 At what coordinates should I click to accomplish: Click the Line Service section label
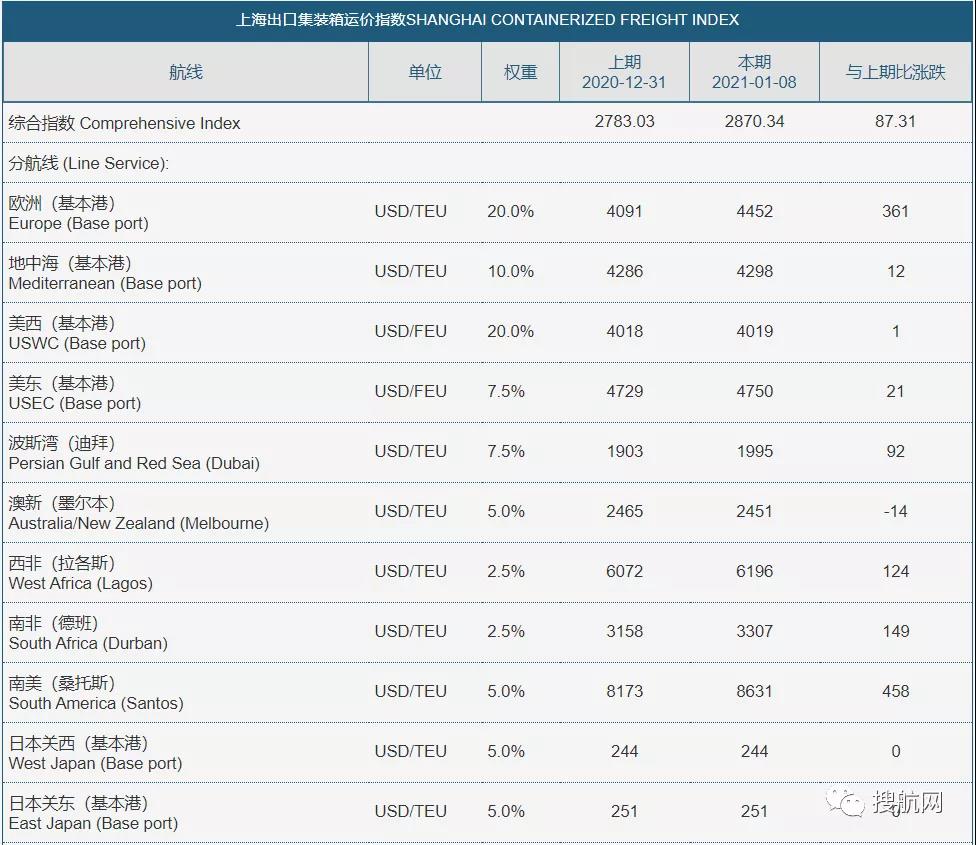(88, 163)
